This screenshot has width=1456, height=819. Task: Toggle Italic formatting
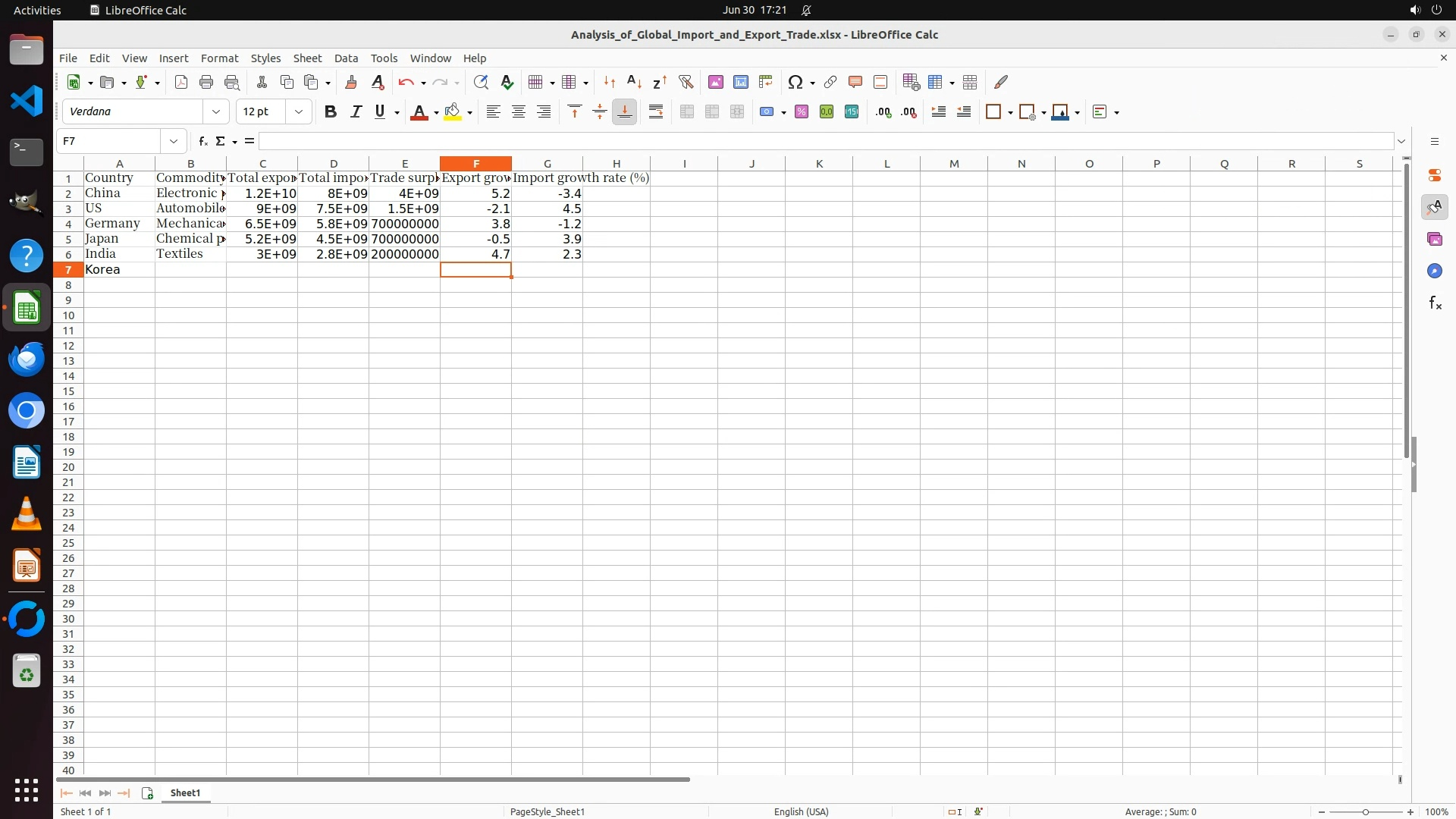(356, 112)
